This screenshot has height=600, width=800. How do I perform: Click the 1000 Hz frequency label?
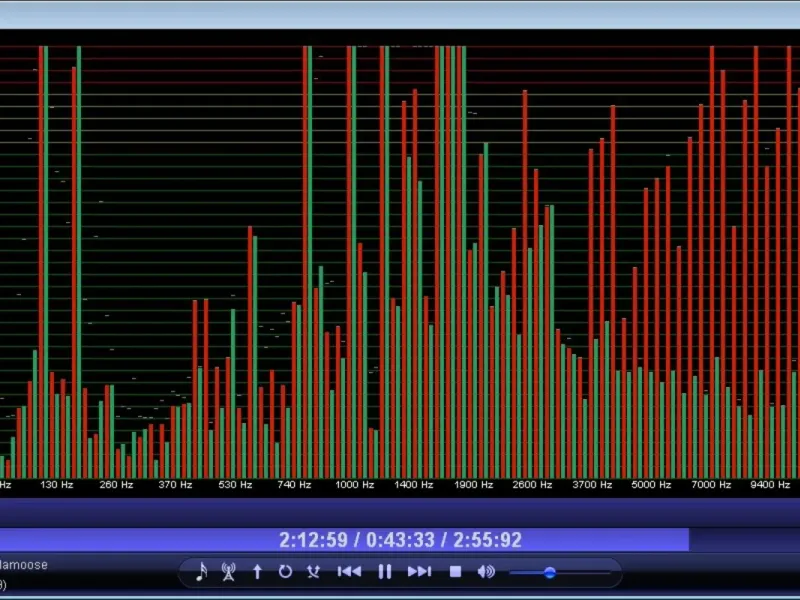(355, 485)
